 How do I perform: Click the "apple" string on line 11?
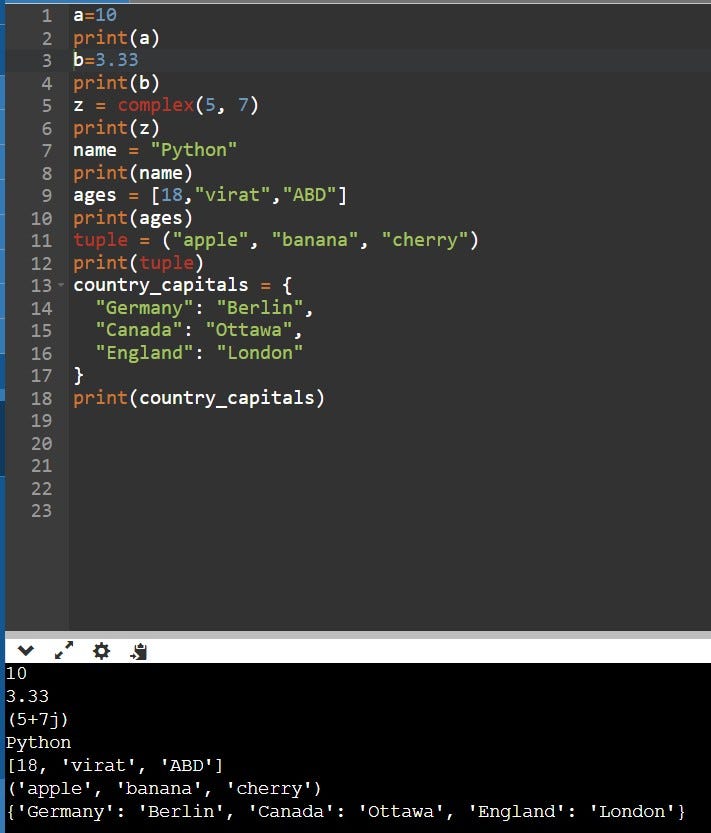click(210, 240)
